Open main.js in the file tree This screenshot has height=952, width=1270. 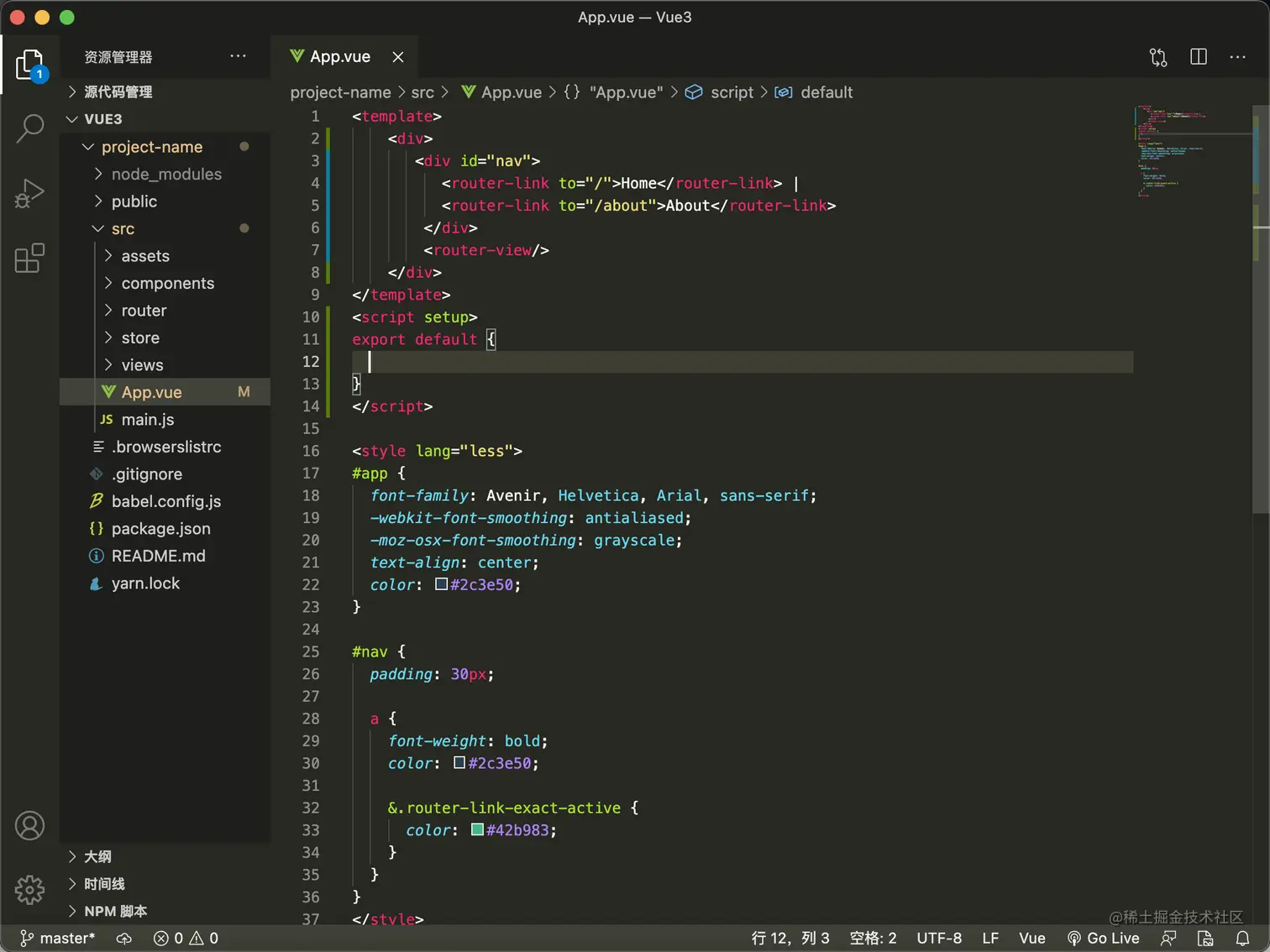coord(165,420)
